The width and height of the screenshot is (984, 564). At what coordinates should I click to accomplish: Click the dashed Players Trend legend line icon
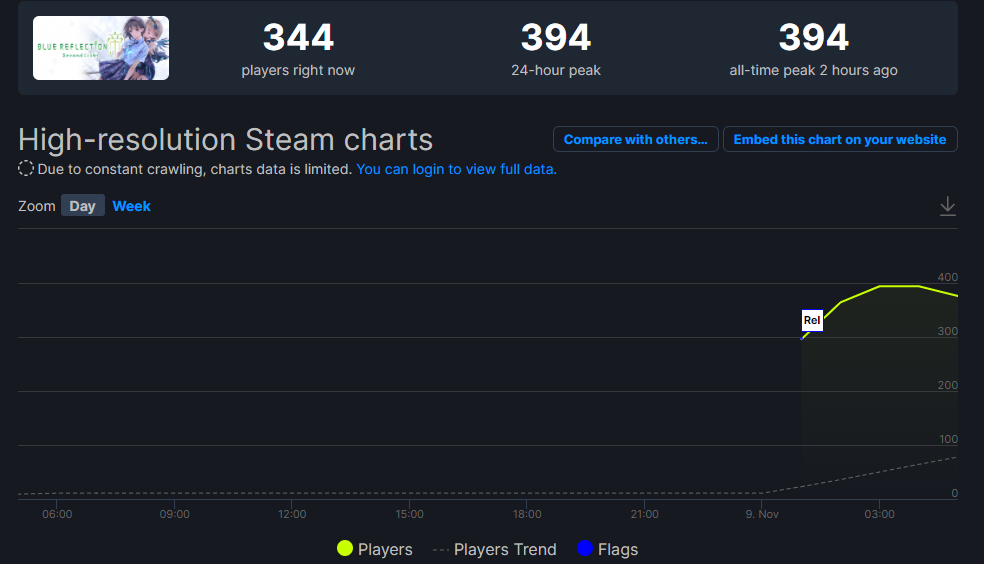click(441, 550)
